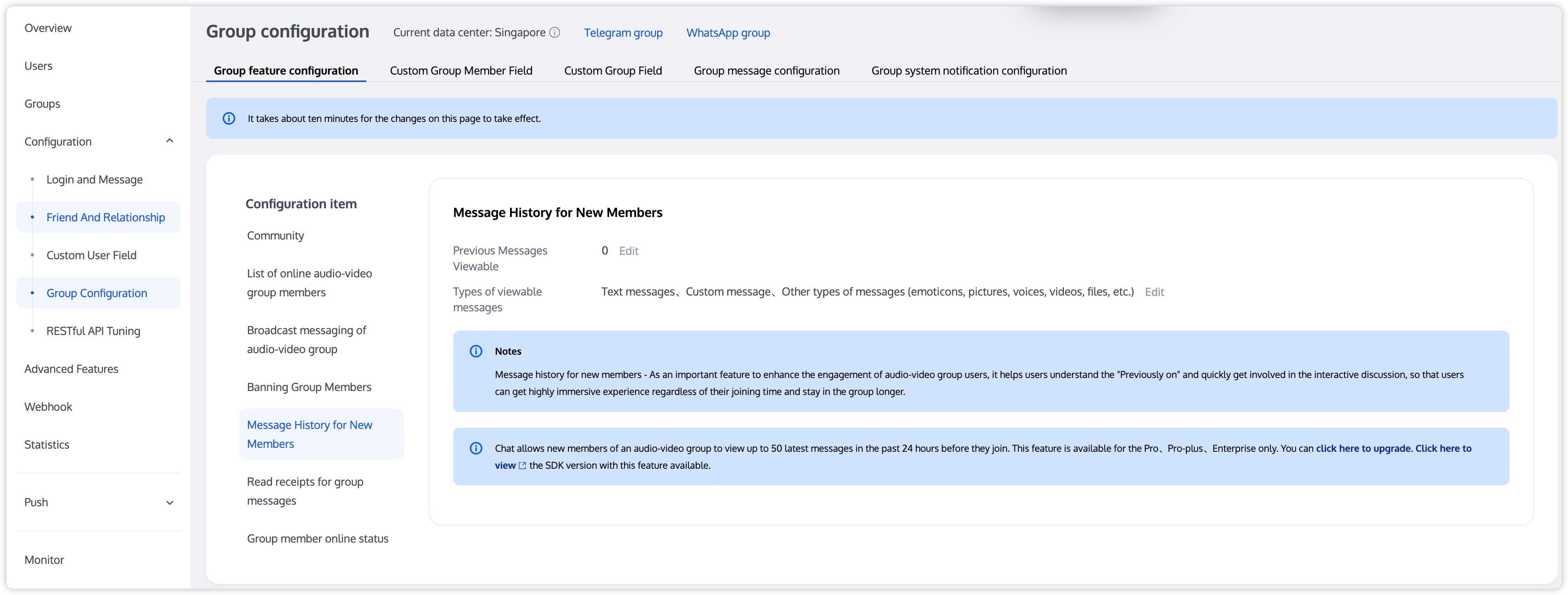1568x595 pixels.
Task: Click the data center info icon
Action: tap(555, 33)
